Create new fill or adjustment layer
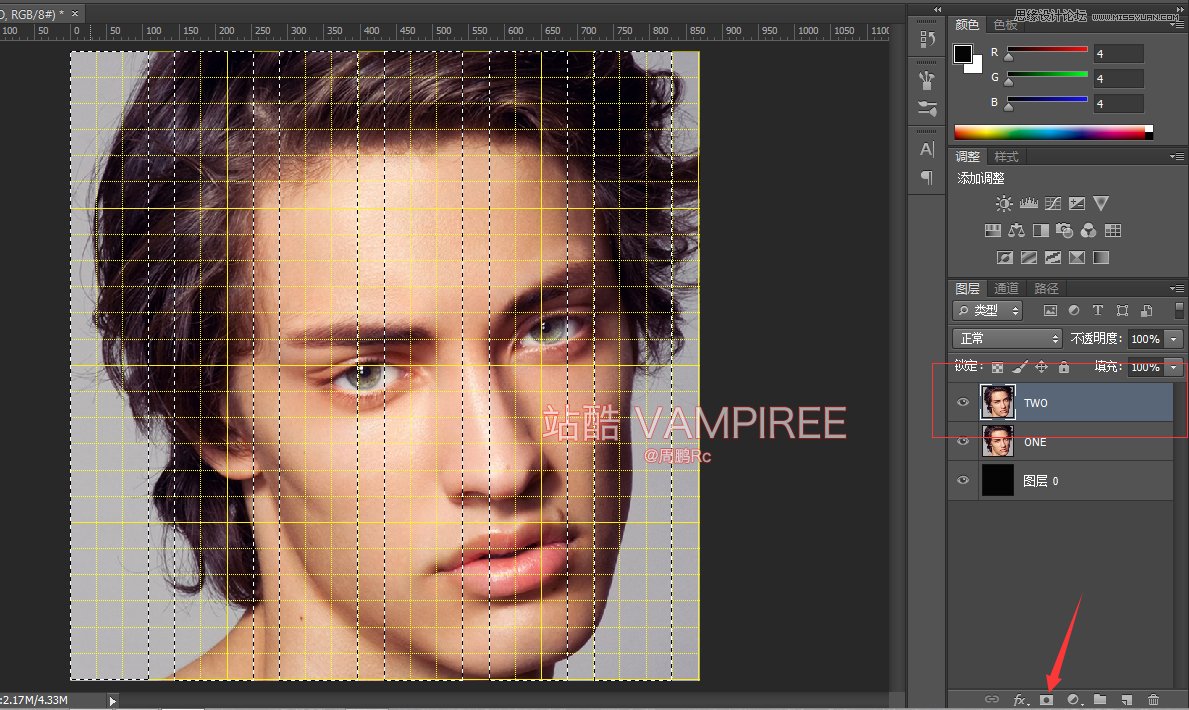The height and width of the screenshot is (710, 1189). pos(1073,699)
